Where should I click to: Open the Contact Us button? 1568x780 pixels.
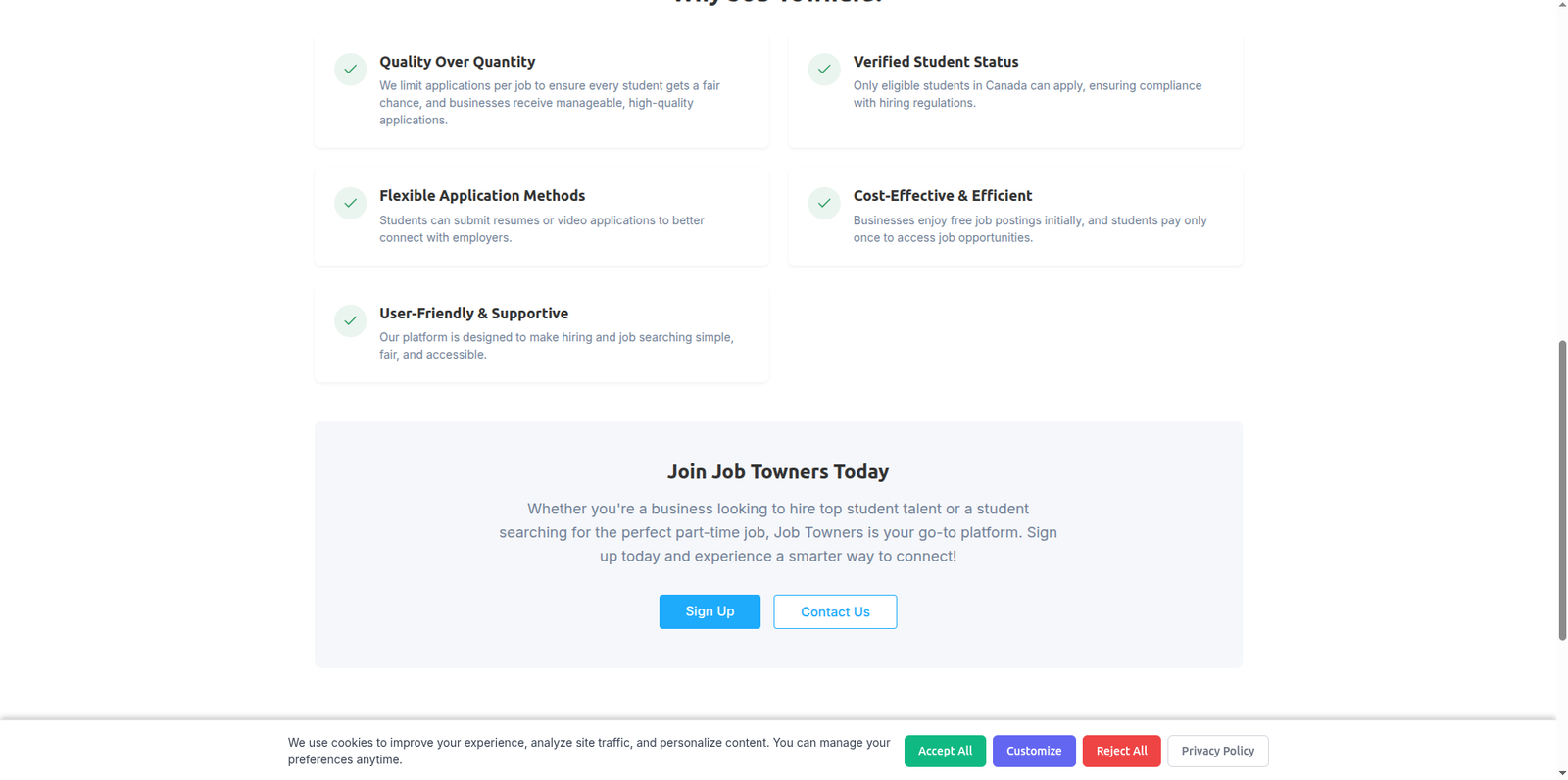835,611
